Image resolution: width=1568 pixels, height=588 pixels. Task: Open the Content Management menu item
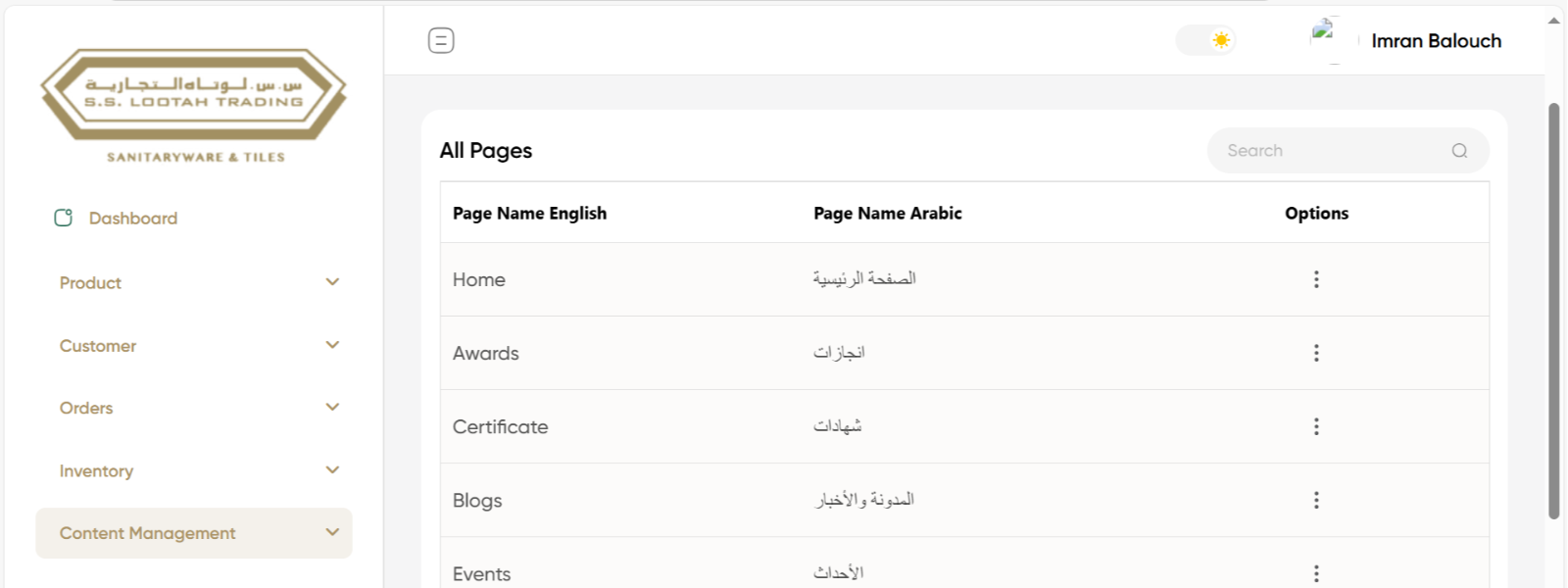(148, 533)
